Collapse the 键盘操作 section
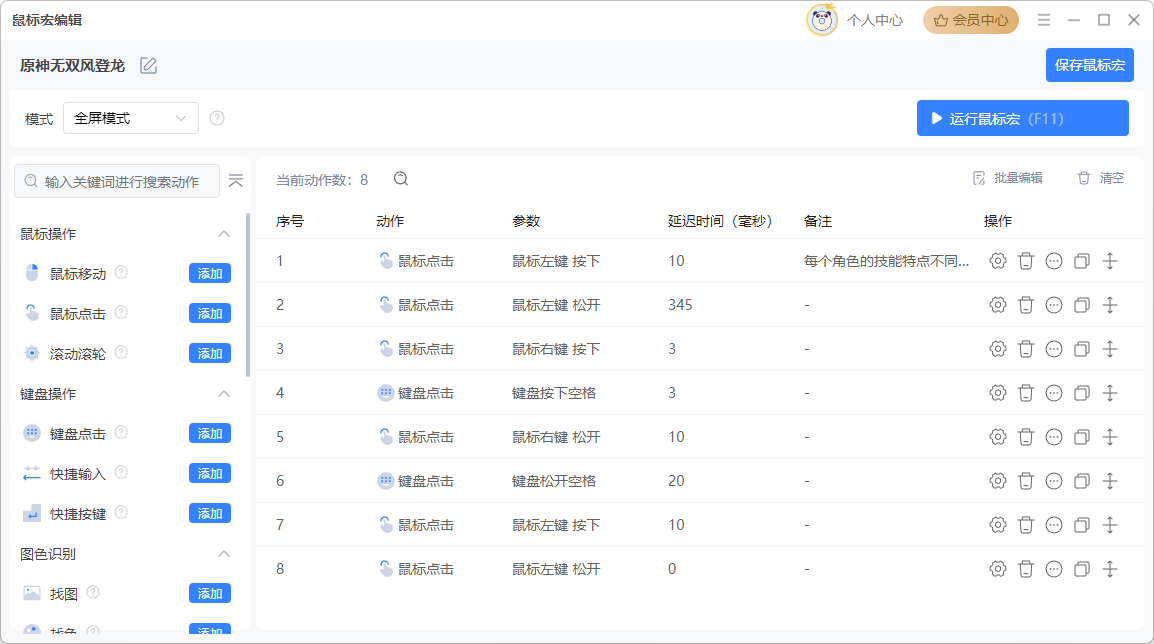This screenshot has height=644, width=1154. click(x=224, y=394)
